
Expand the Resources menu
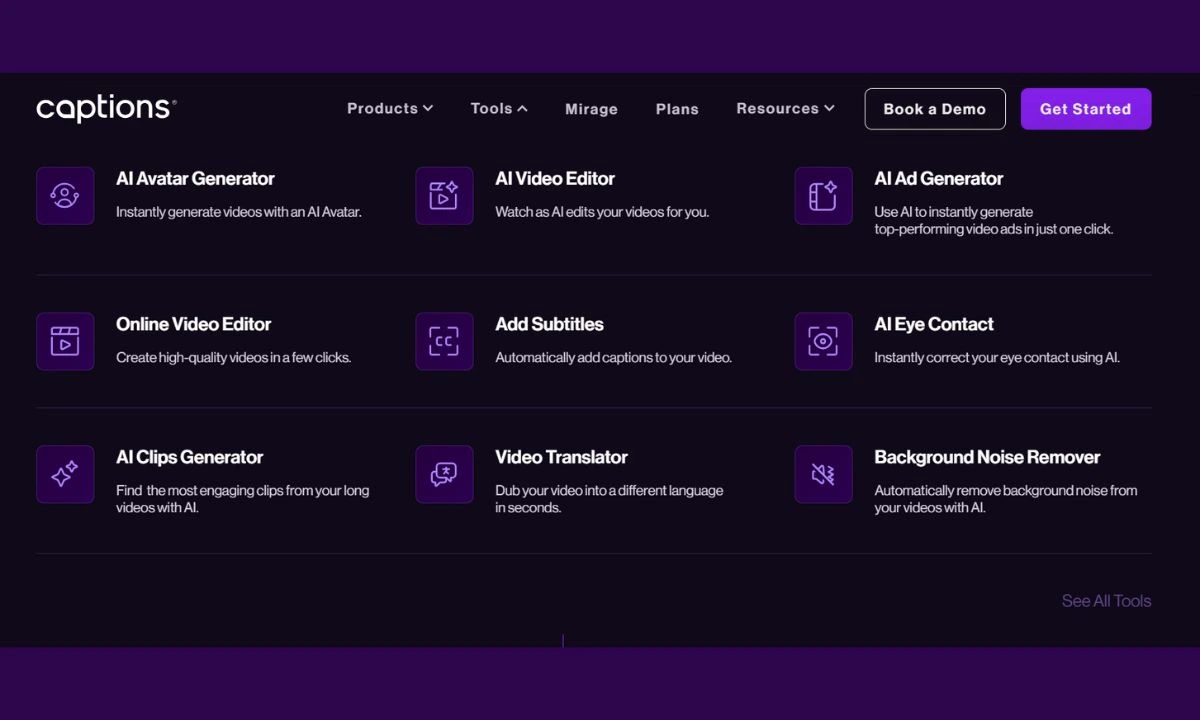[785, 108]
